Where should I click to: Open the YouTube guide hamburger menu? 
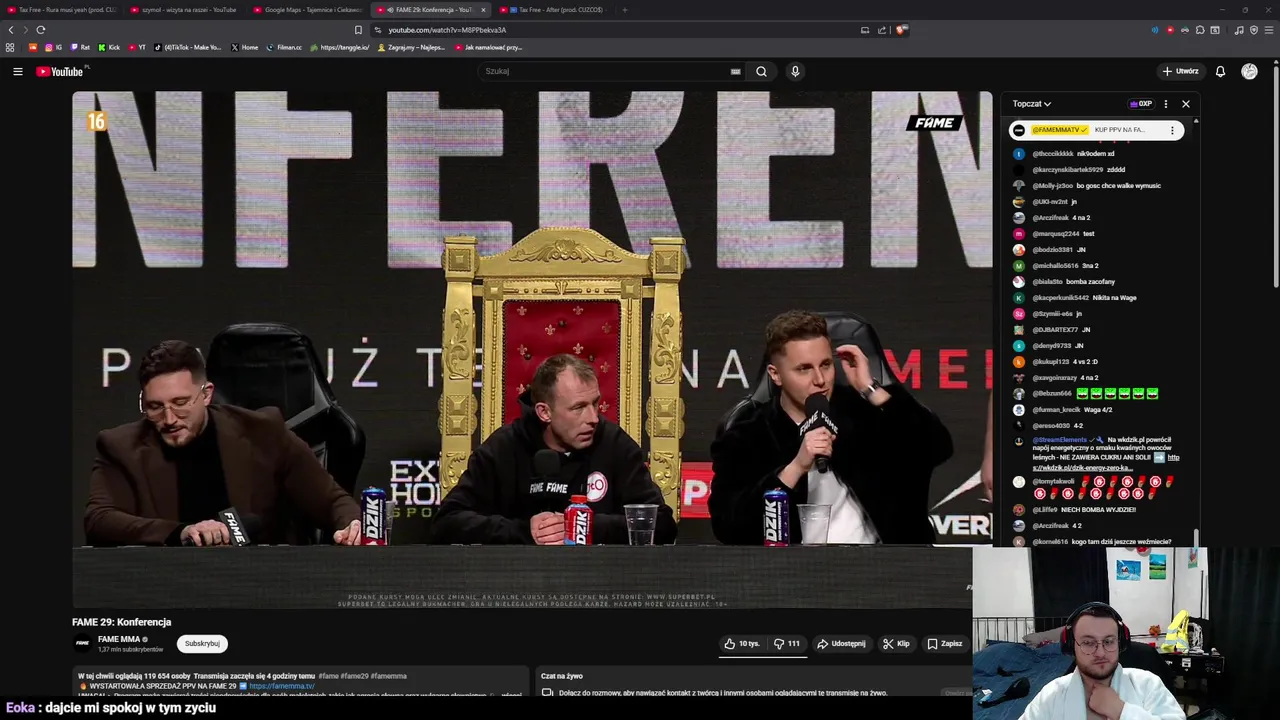[x=17, y=71]
